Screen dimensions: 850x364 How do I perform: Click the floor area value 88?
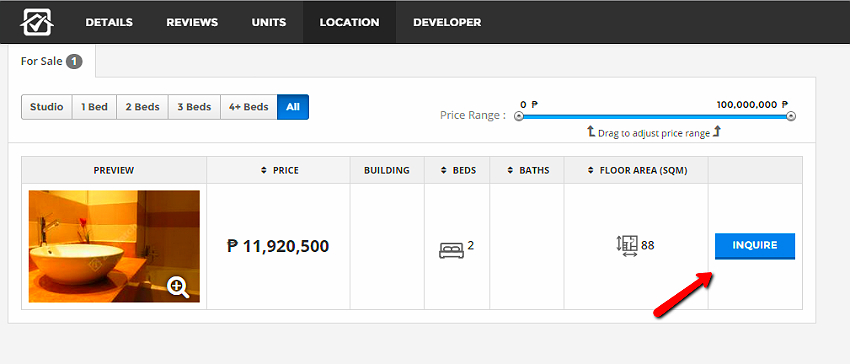tap(648, 246)
